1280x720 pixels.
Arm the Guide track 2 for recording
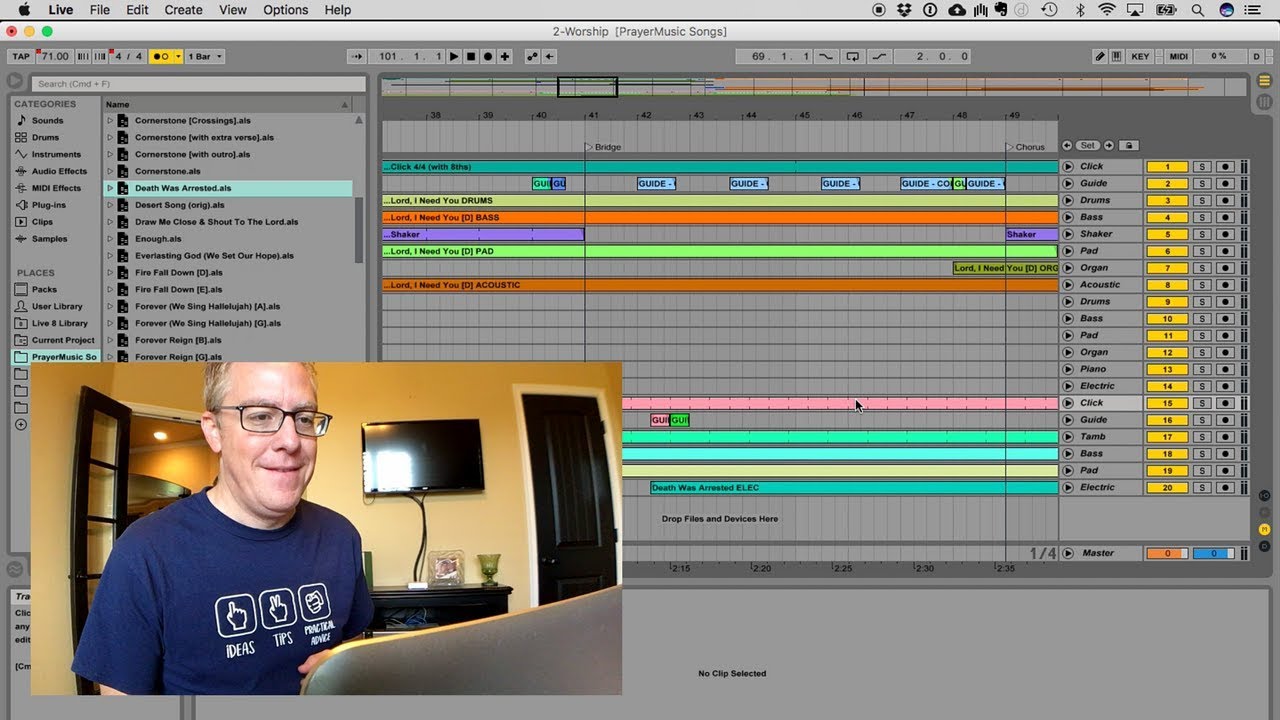coord(1225,184)
